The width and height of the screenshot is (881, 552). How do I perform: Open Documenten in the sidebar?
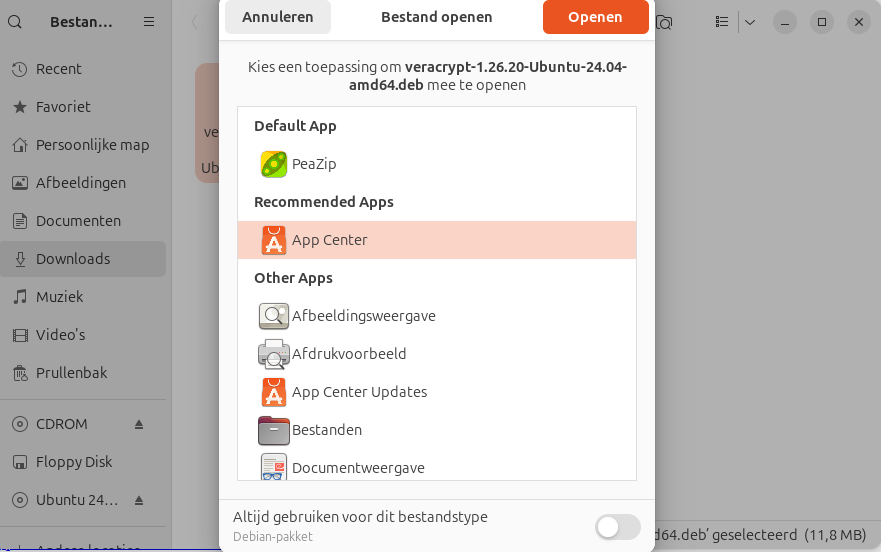(78, 221)
